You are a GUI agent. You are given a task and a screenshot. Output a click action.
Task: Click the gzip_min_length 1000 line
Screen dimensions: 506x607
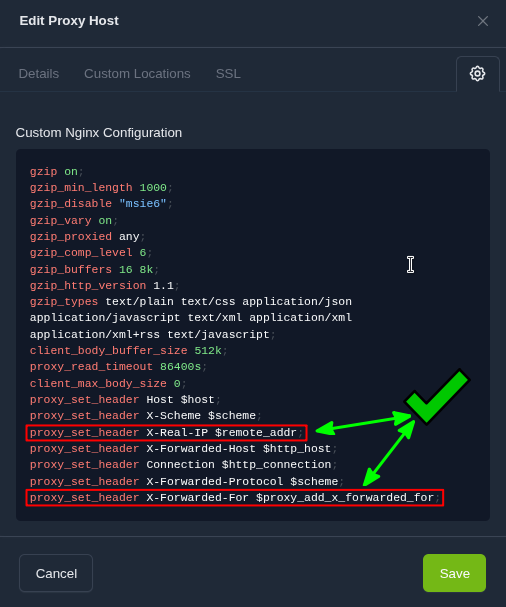(x=101, y=188)
